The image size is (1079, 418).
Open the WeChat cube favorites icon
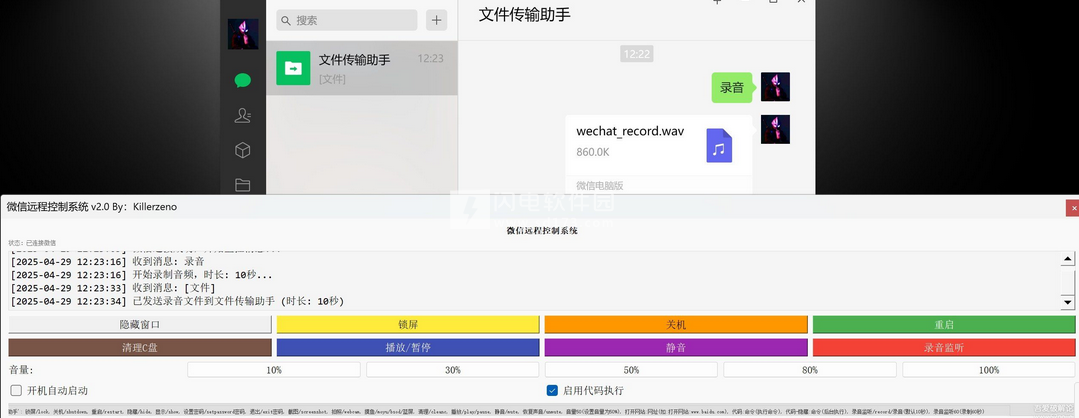coord(242,150)
